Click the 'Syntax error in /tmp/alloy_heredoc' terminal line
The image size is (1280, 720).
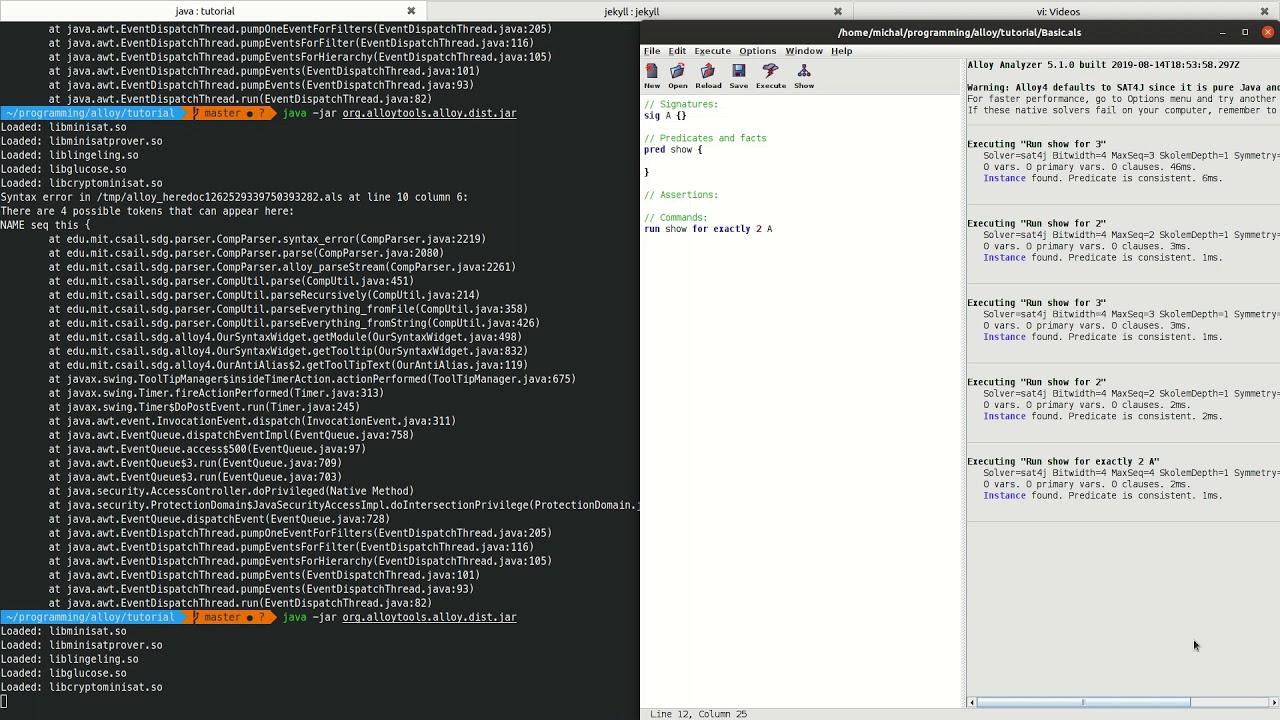(x=234, y=197)
